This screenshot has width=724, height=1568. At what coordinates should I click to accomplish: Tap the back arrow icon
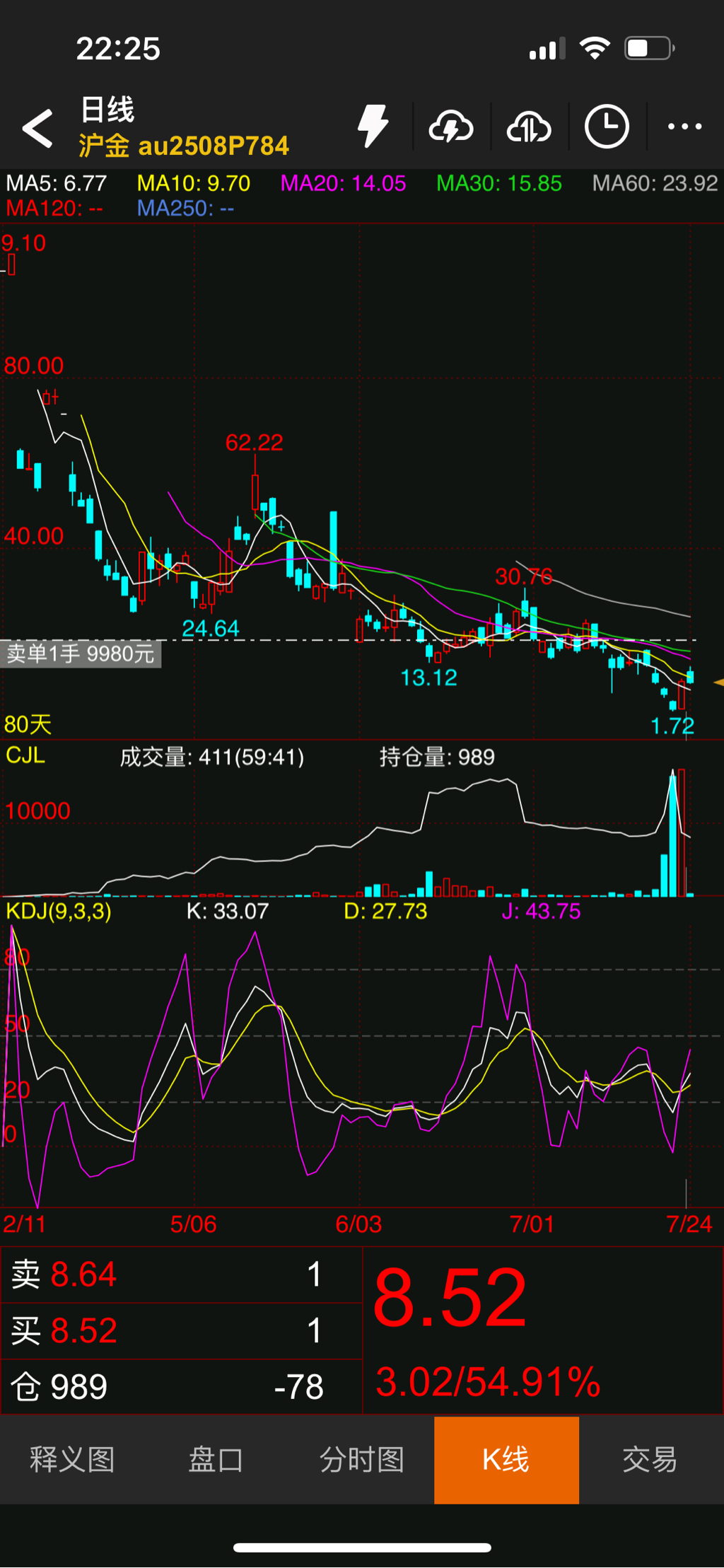click(37, 128)
